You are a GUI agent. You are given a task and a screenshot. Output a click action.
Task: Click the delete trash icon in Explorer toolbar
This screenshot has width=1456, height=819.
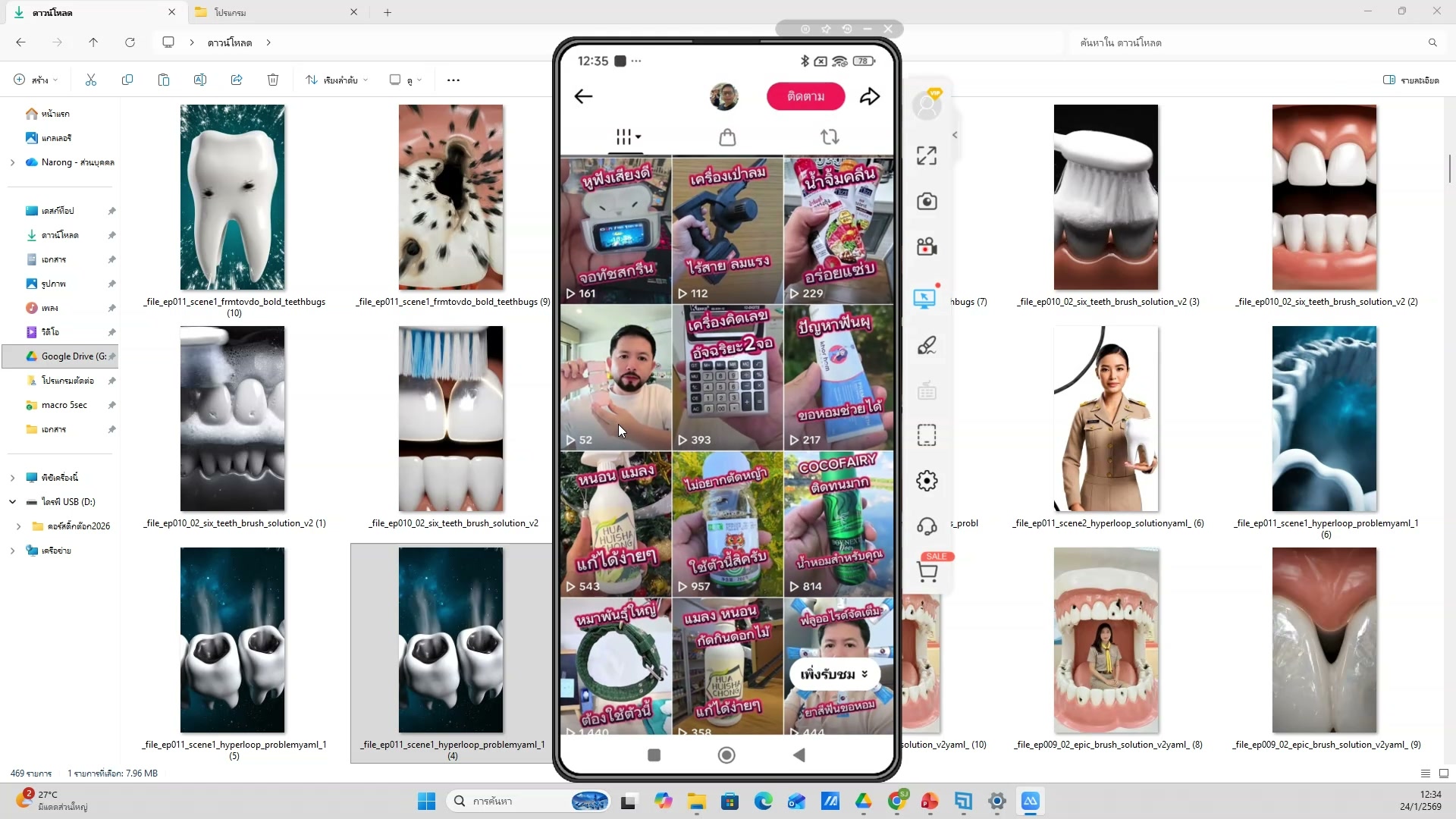273,80
